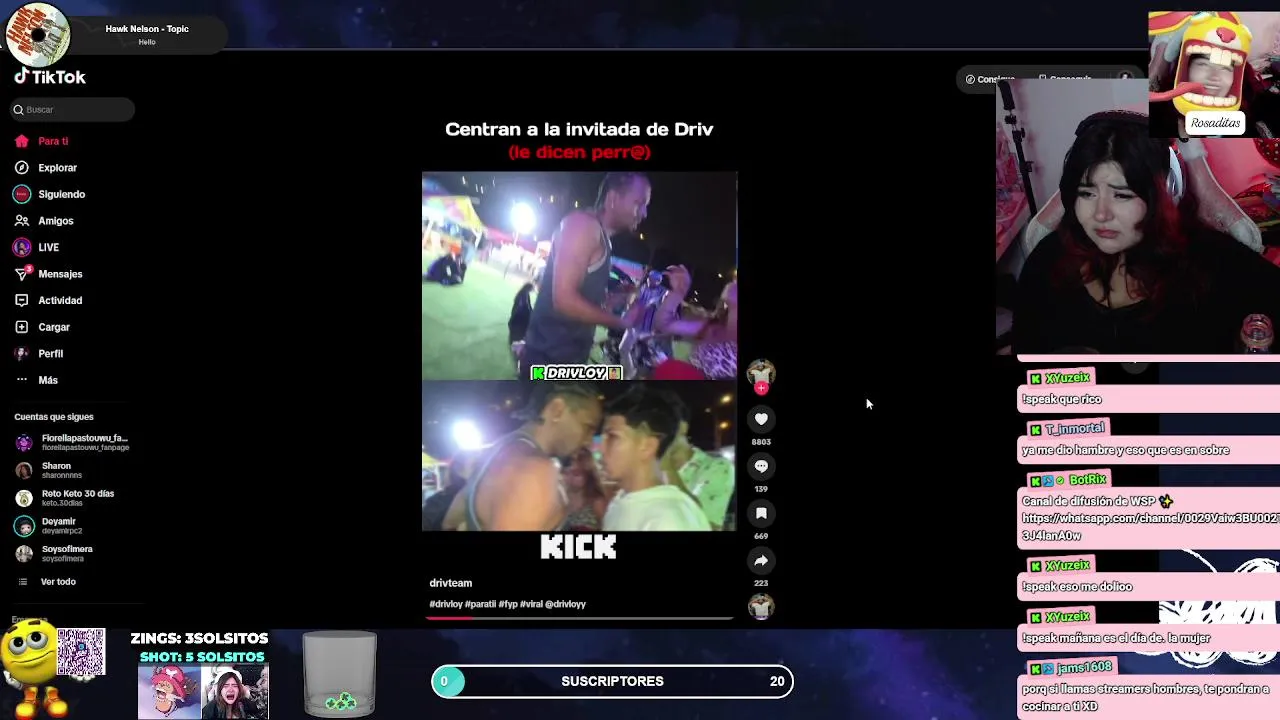Click T_inmortal username in chat
Screen dimensions: 1280x720
1074,428
